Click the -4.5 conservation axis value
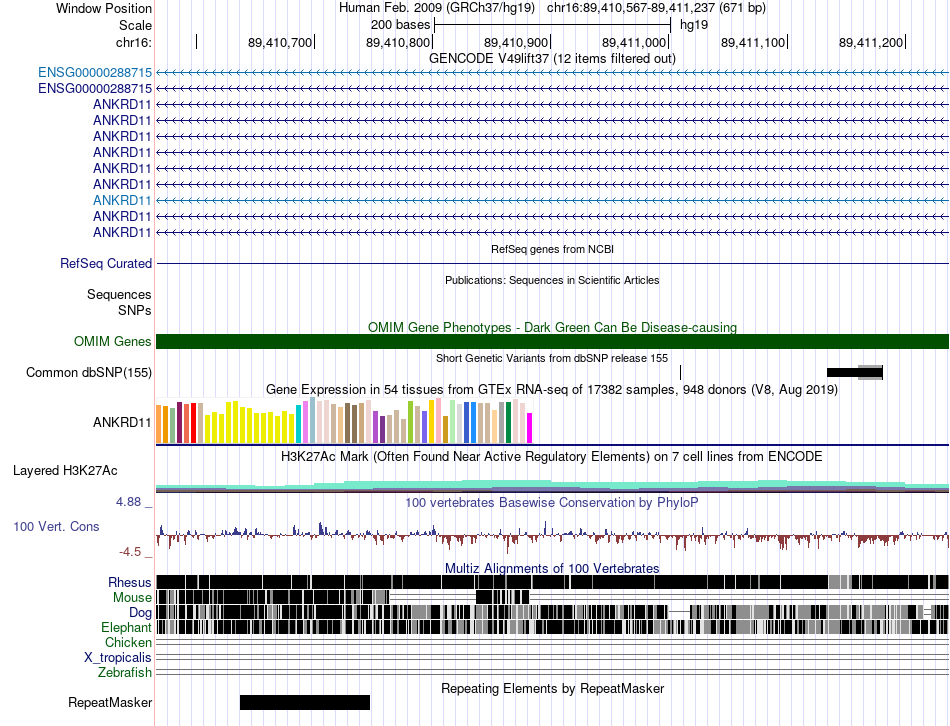 click(x=130, y=552)
